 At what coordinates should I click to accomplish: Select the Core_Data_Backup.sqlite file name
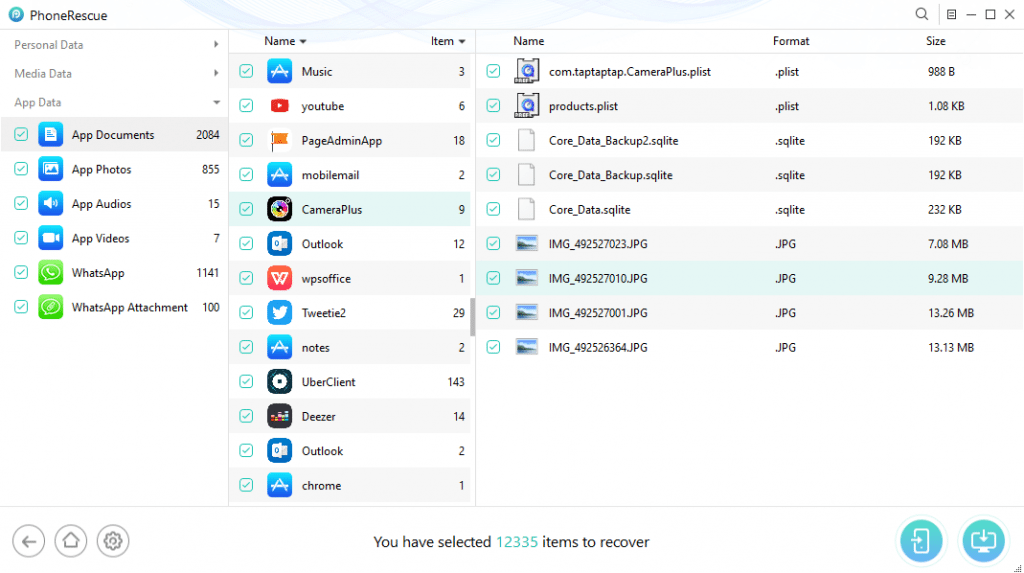coord(611,175)
